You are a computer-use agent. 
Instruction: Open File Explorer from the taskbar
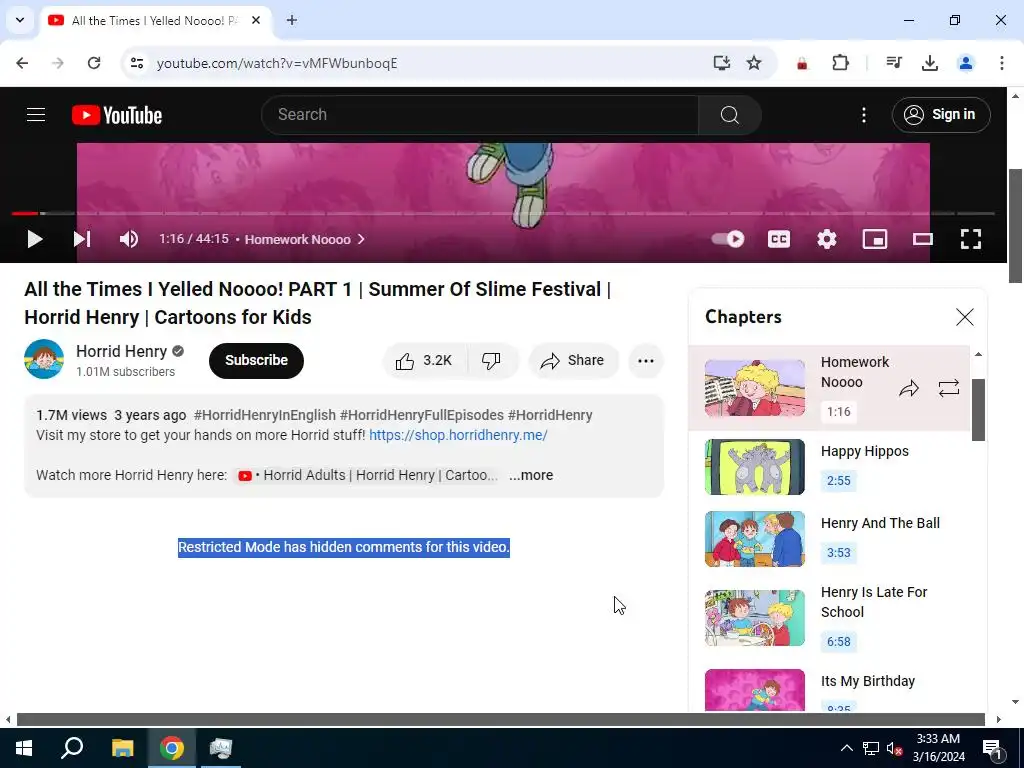[122, 748]
